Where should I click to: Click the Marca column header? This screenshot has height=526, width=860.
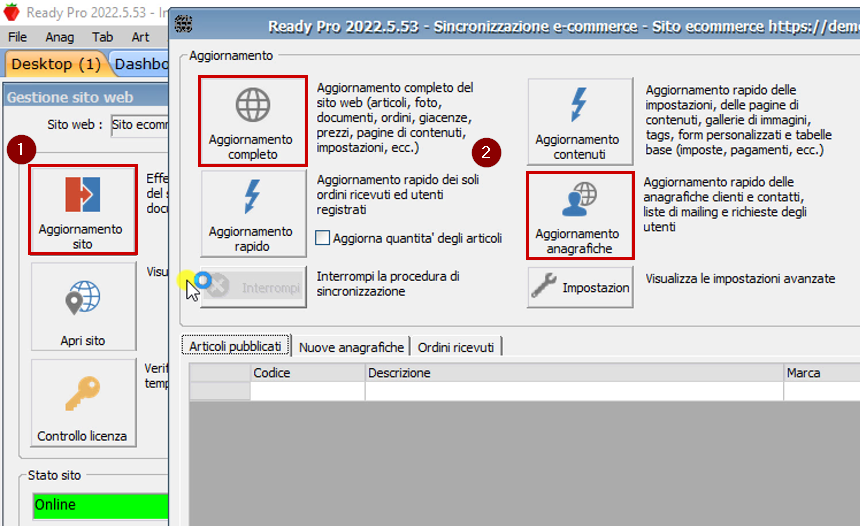click(x=822, y=373)
